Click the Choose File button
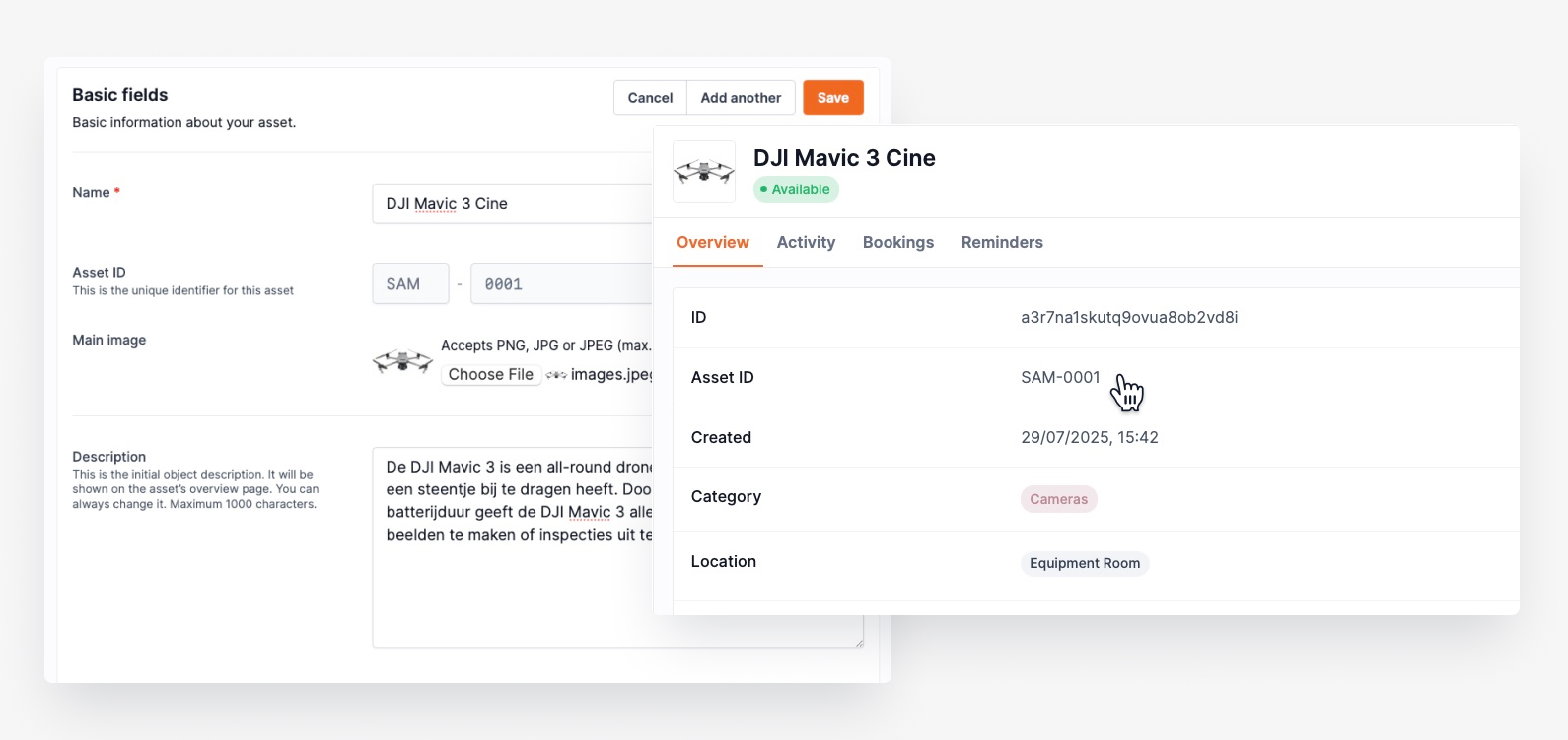The image size is (1568, 740). click(x=491, y=374)
